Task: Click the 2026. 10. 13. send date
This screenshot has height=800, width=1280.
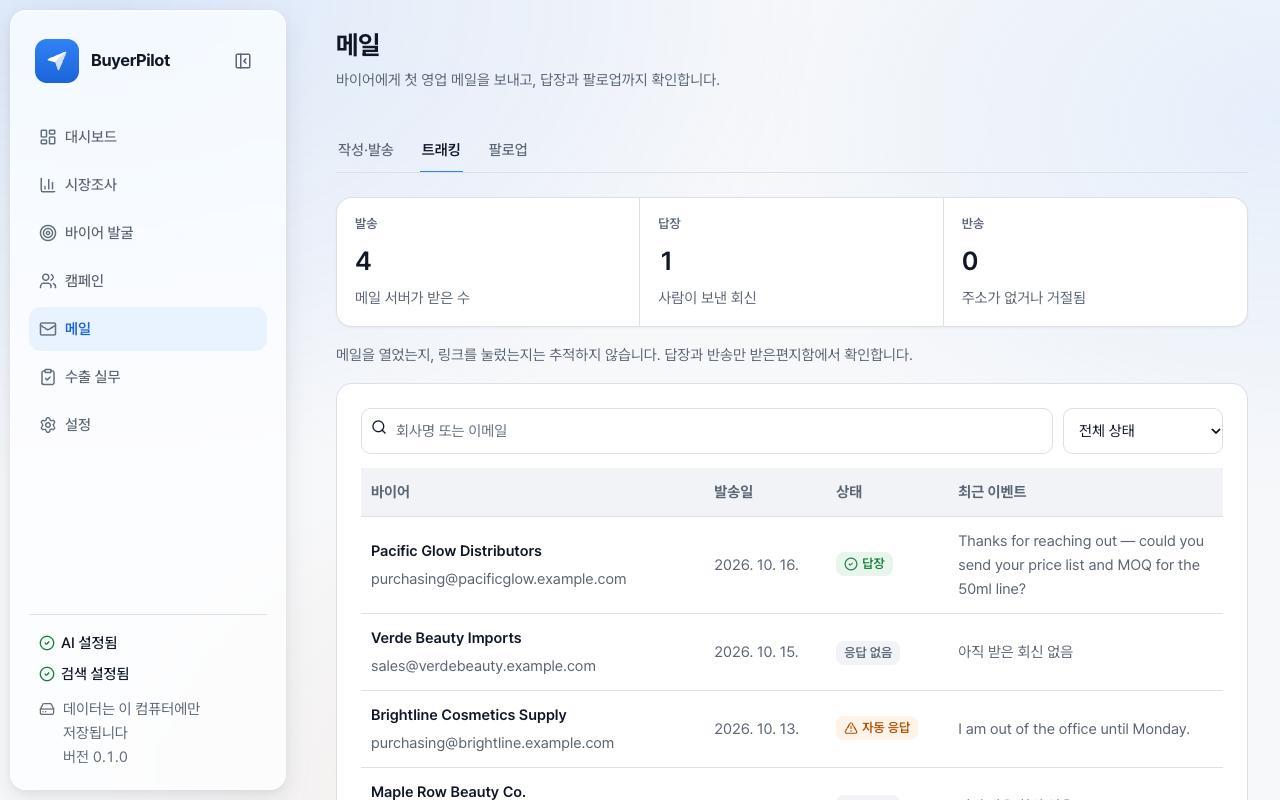Action: click(756, 729)
